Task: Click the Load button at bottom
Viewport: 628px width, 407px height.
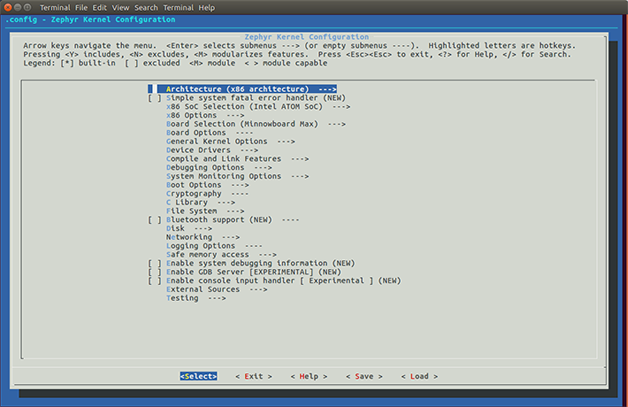Action: coord(419,376)
